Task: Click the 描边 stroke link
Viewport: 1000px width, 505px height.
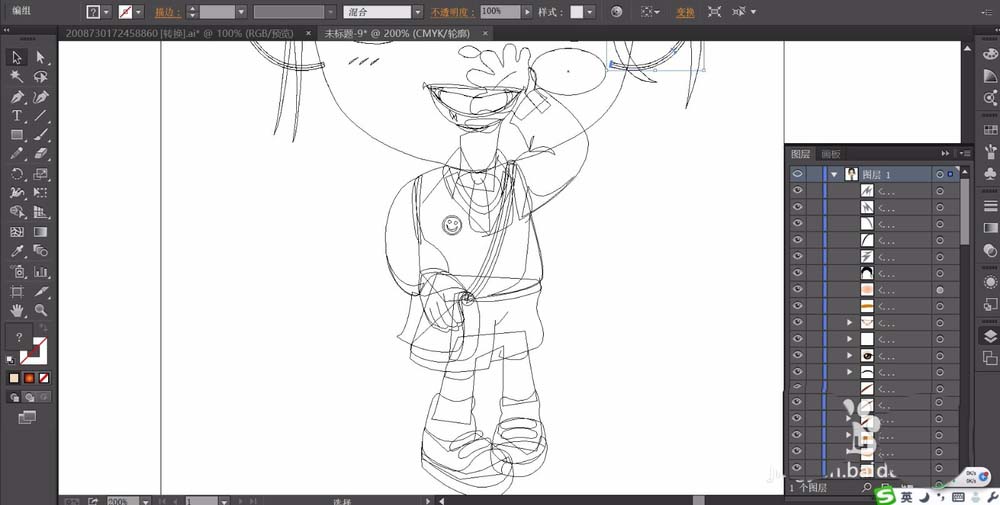Action: tap(166, 12)
